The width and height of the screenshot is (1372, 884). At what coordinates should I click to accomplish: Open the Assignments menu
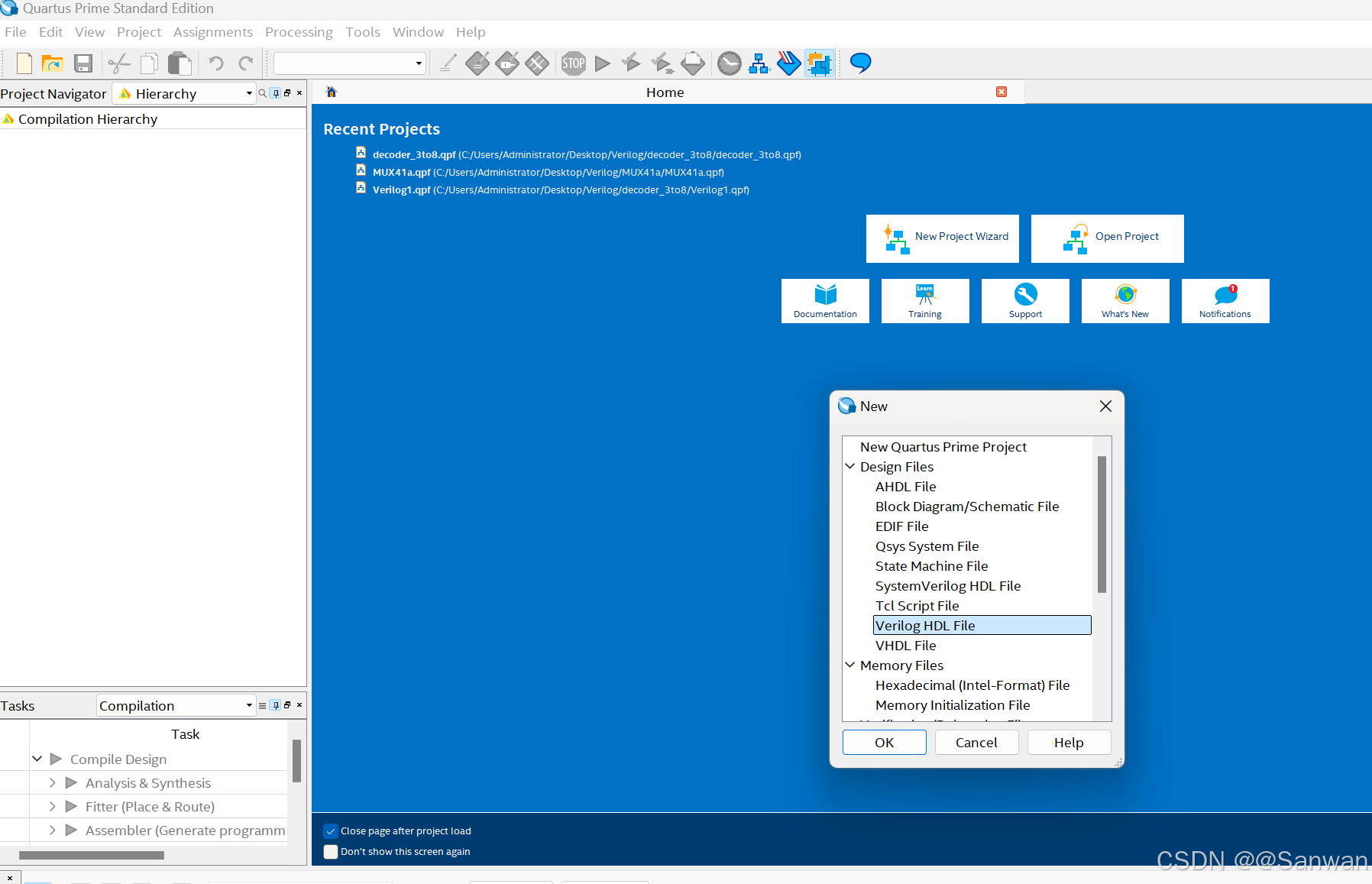point(213,32)
